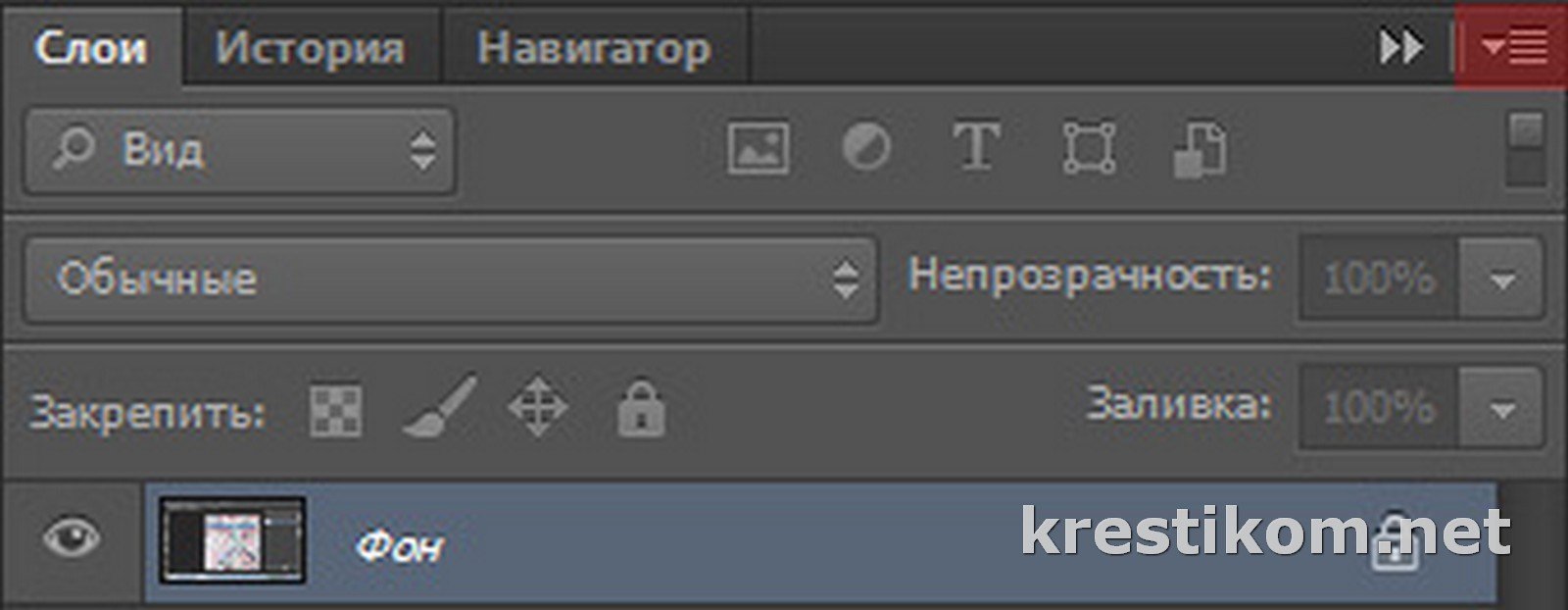Open the panel flyout menu button
1568x610 pixels.
(1513, 46)
